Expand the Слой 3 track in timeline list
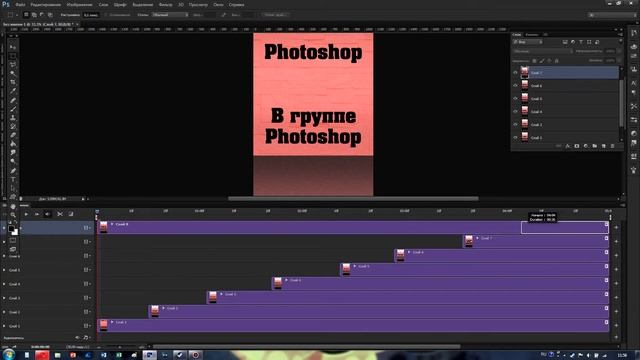640x360 pixels. coord(4,298)
